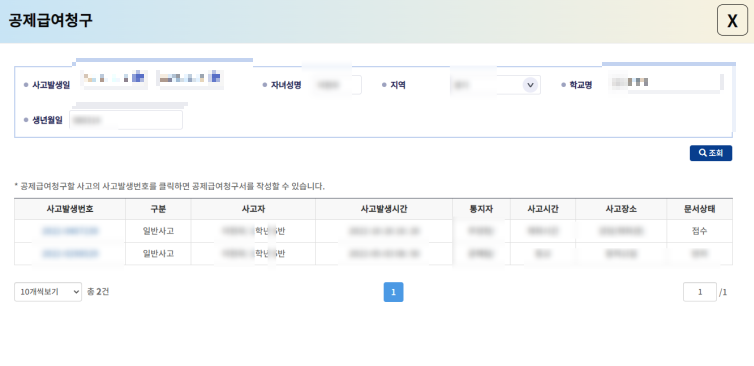Open the 지역 region dropdown
Image resolution: width=754 pixels, height=366 pixels.
click(496, 85)
